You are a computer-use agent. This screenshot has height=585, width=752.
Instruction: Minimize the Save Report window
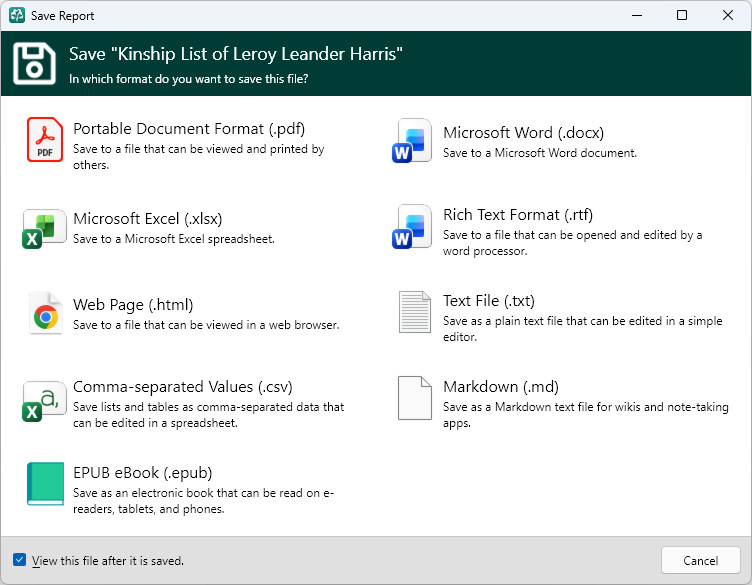coord(636,15)
